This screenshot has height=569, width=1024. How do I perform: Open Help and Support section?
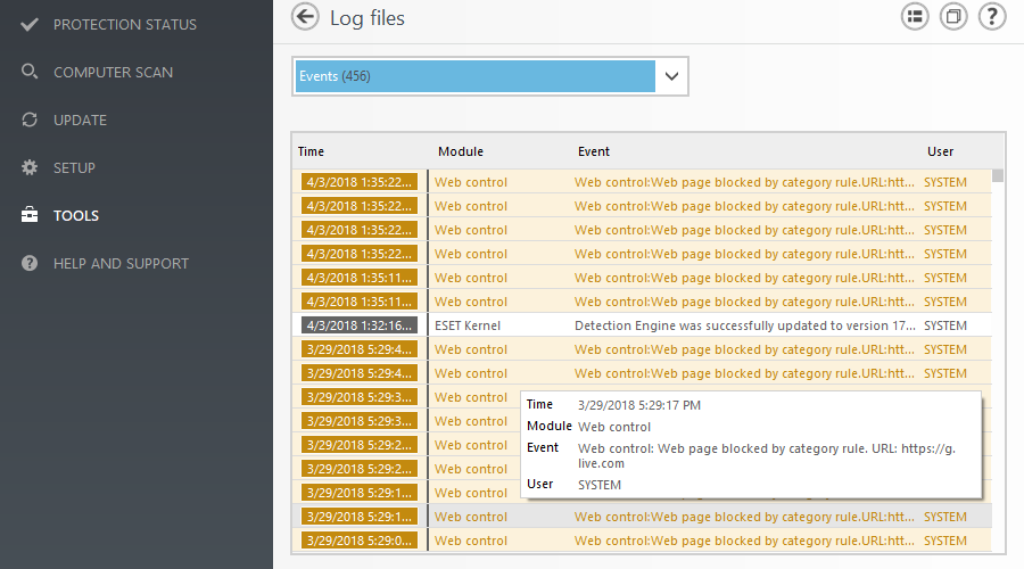[120, 264]
